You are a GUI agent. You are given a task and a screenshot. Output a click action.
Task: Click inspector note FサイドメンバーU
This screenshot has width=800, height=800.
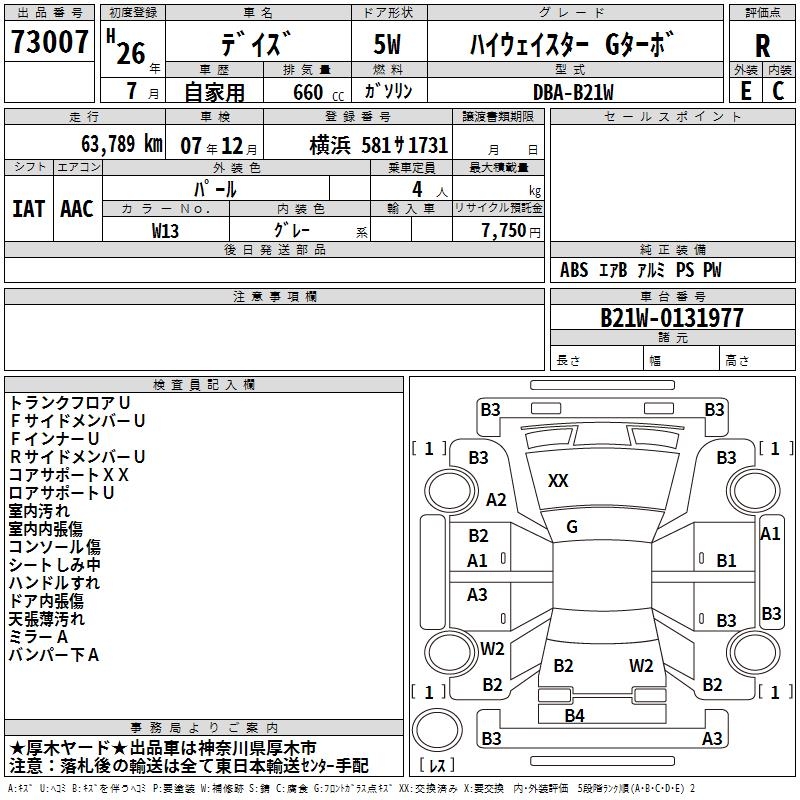tap(77, 420)
